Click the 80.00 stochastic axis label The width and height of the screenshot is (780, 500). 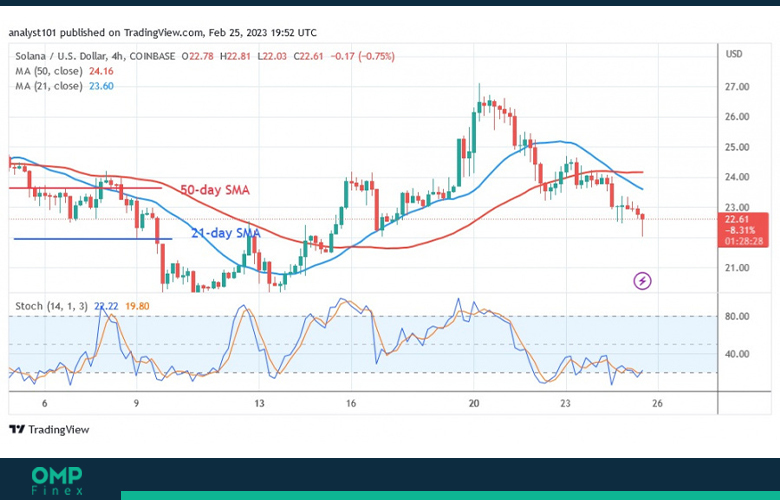(737, 316)
